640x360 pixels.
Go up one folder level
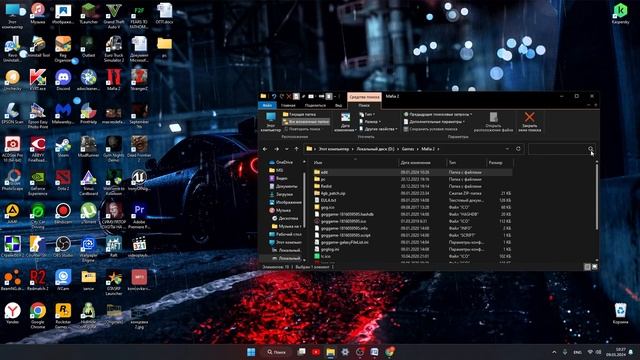(x=296, y=149)
